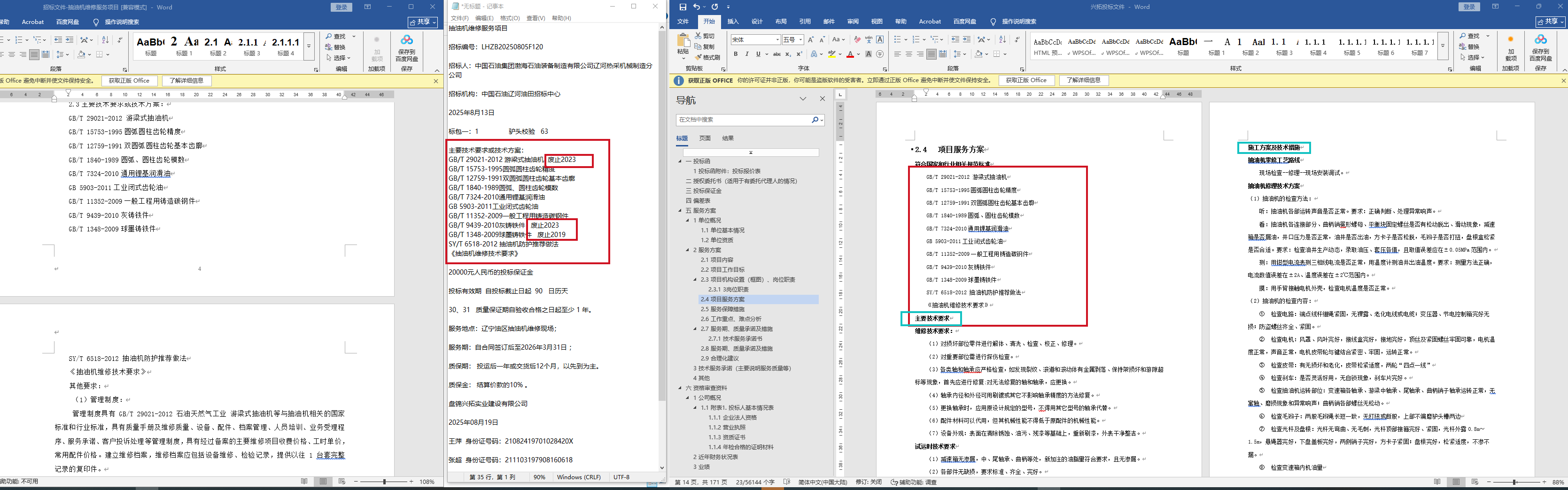The image size is (1568, 490).
Task: Decrease indent in right Word paragraph group
Action: point(955,39)
